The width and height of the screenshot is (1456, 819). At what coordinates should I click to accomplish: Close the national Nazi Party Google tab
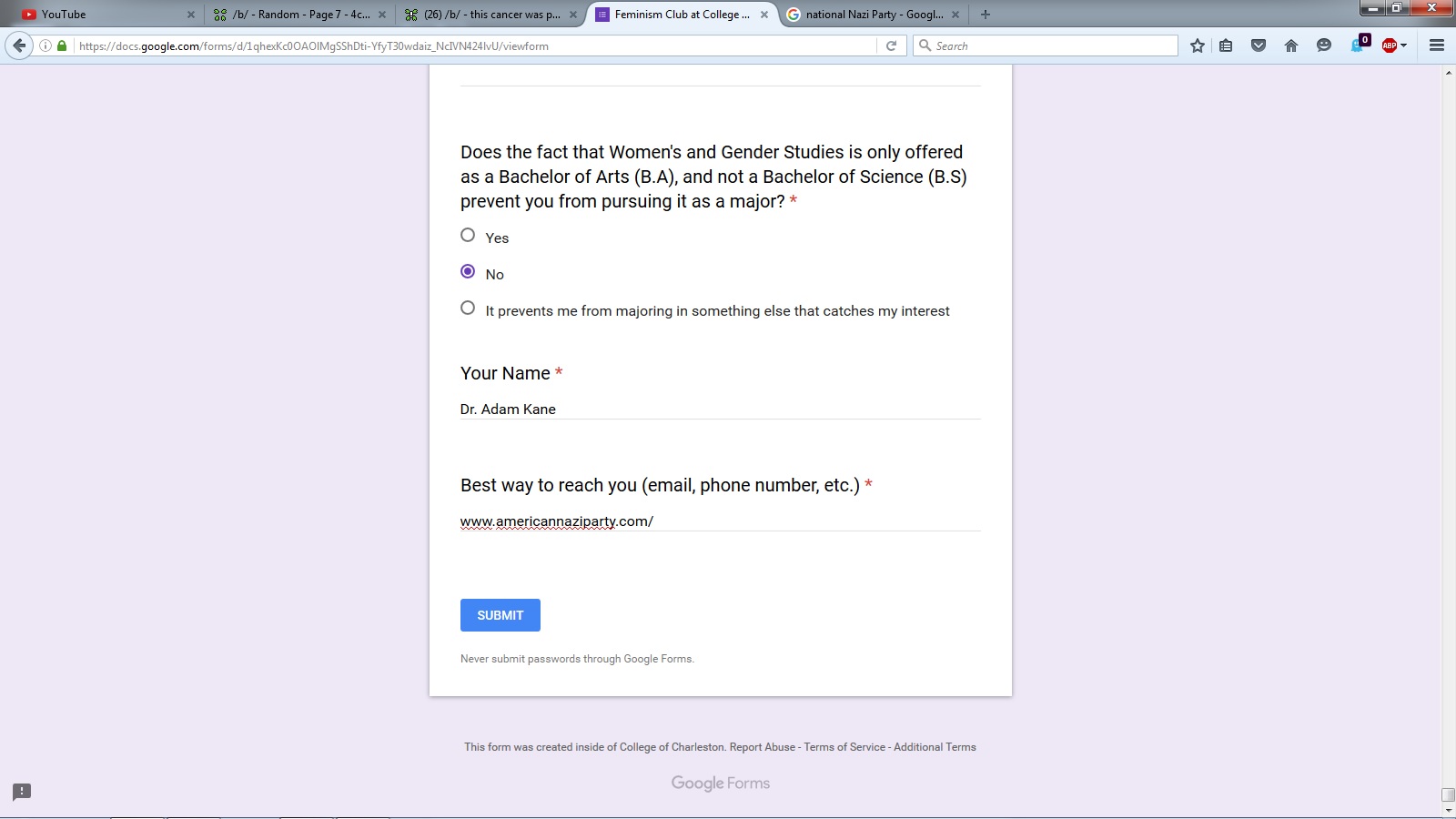(x=955, y=15)
